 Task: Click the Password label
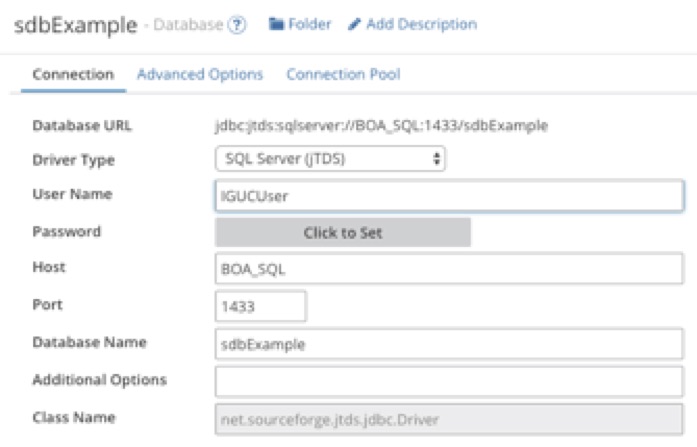pyautogui.click(x=67, y=231)
